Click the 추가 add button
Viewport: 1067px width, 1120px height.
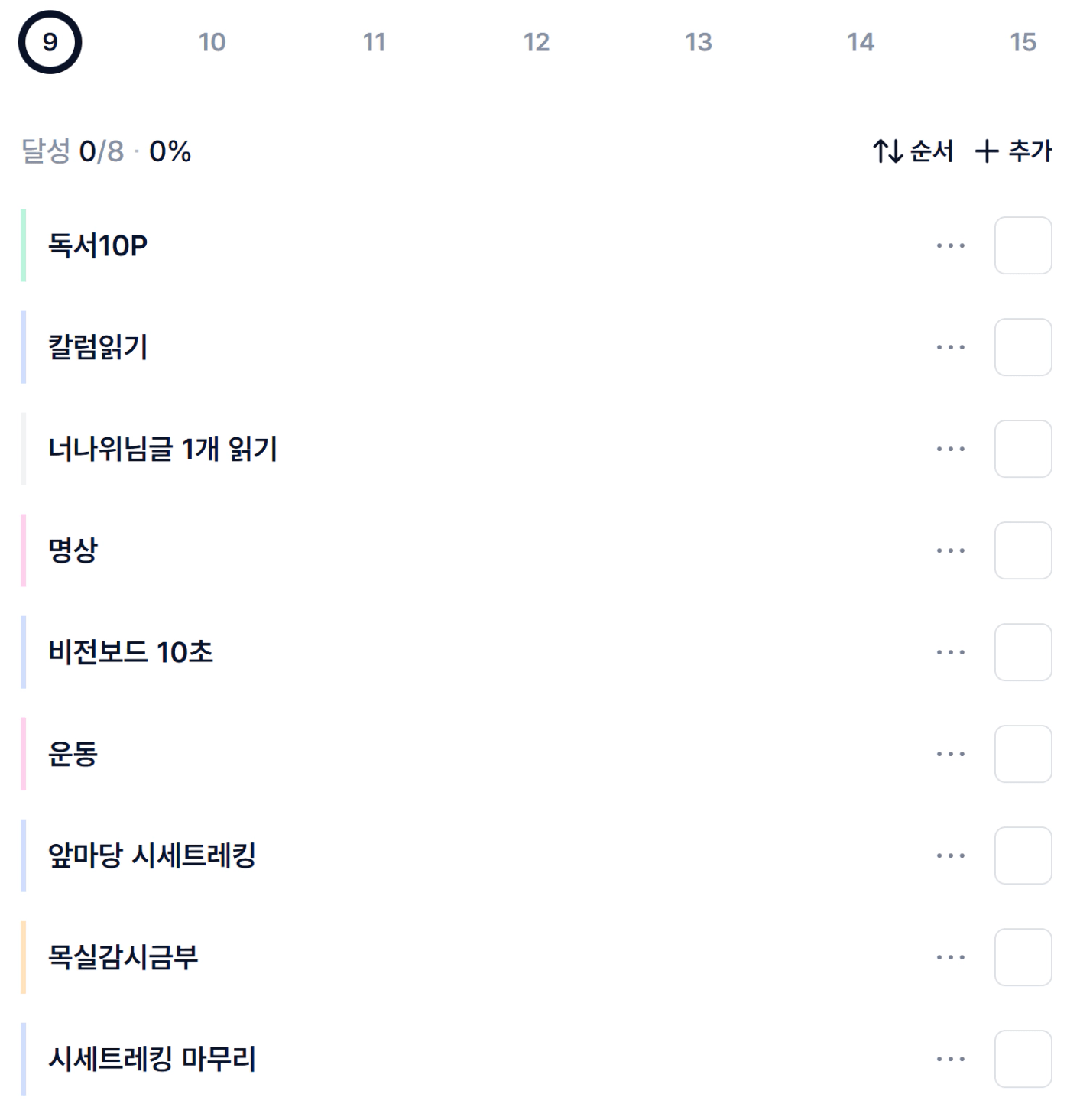[x=1013, y=151]
